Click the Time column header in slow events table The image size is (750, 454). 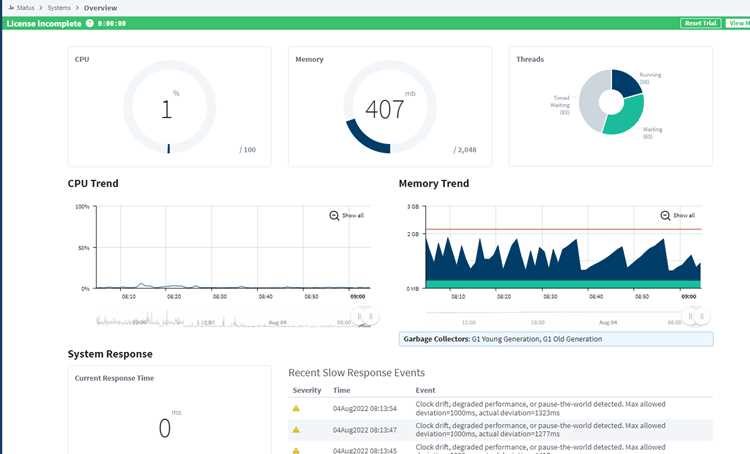click(342, 390)
